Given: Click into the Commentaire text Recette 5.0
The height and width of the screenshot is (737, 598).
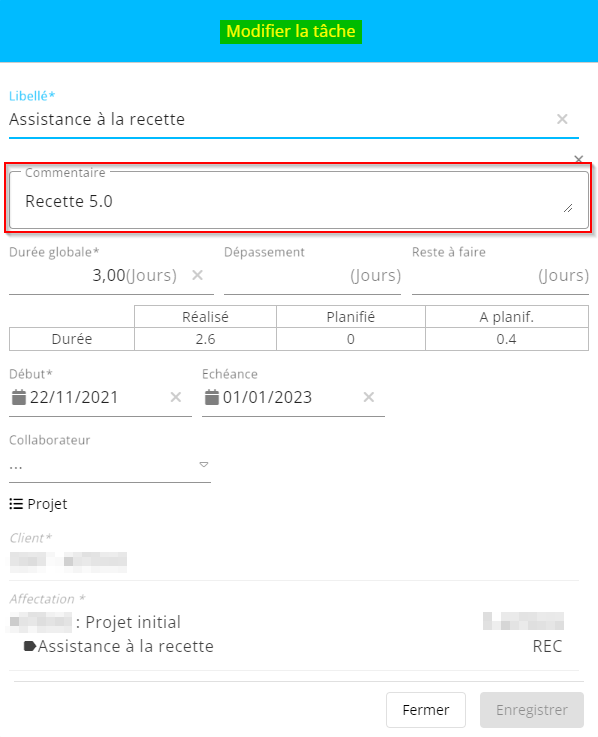Looking at the screenshot, I should click(69, 201).
